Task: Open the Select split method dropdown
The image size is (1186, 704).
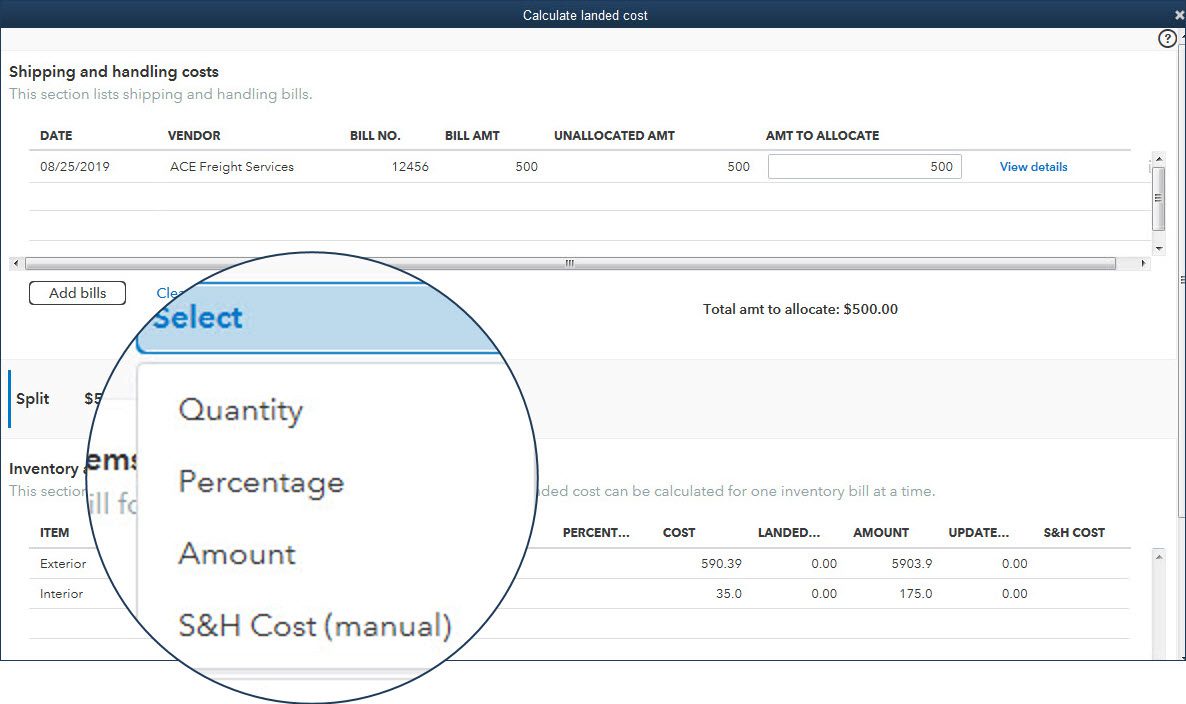Action: (x=320, y=318)
